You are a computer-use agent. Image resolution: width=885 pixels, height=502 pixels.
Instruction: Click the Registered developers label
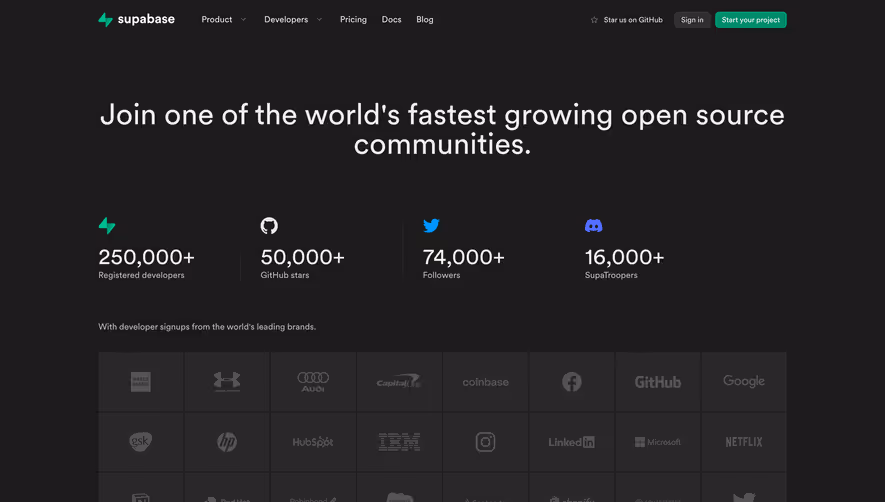tap(141, 275)
